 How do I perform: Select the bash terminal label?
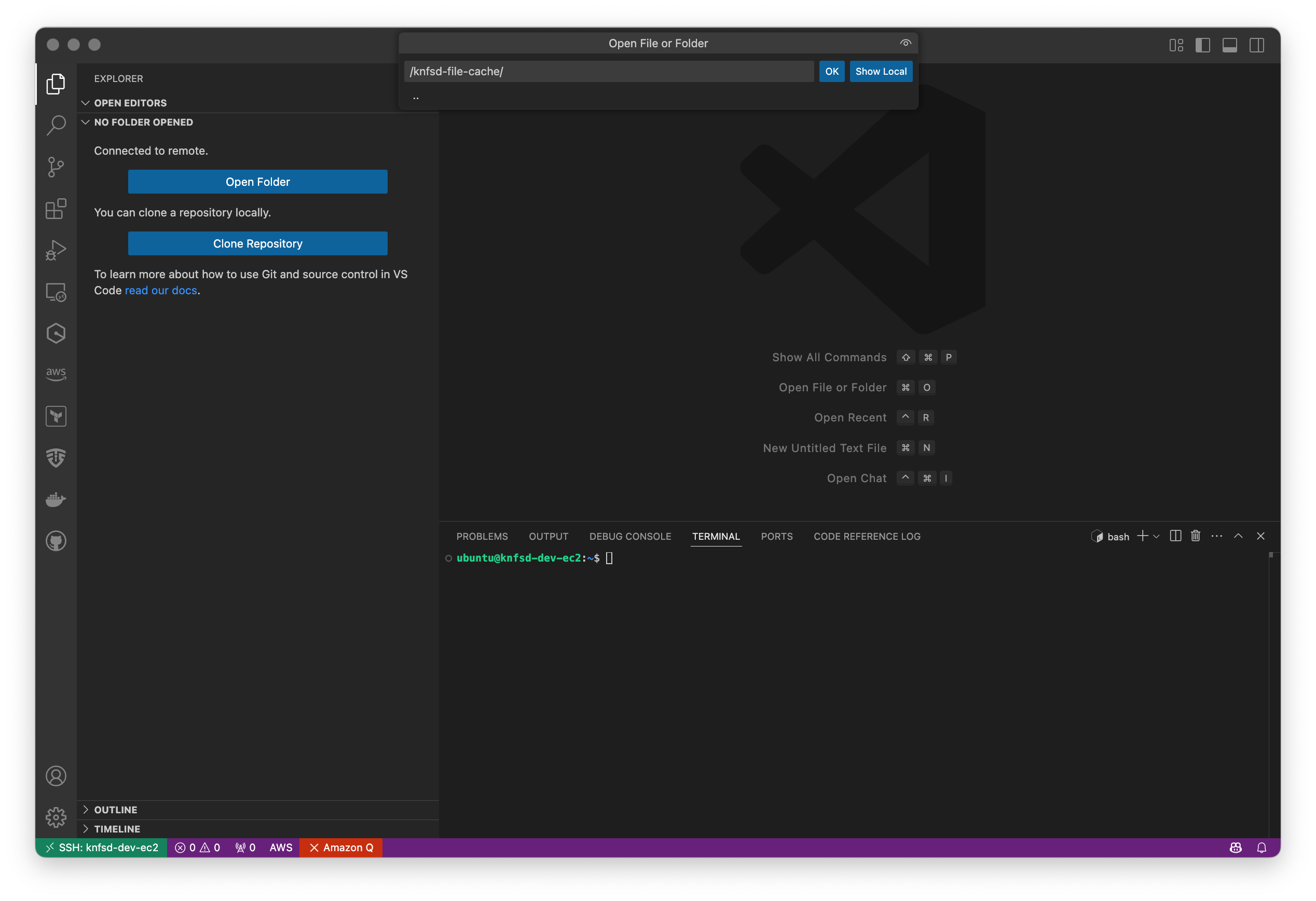click(x=1110, y=536)
